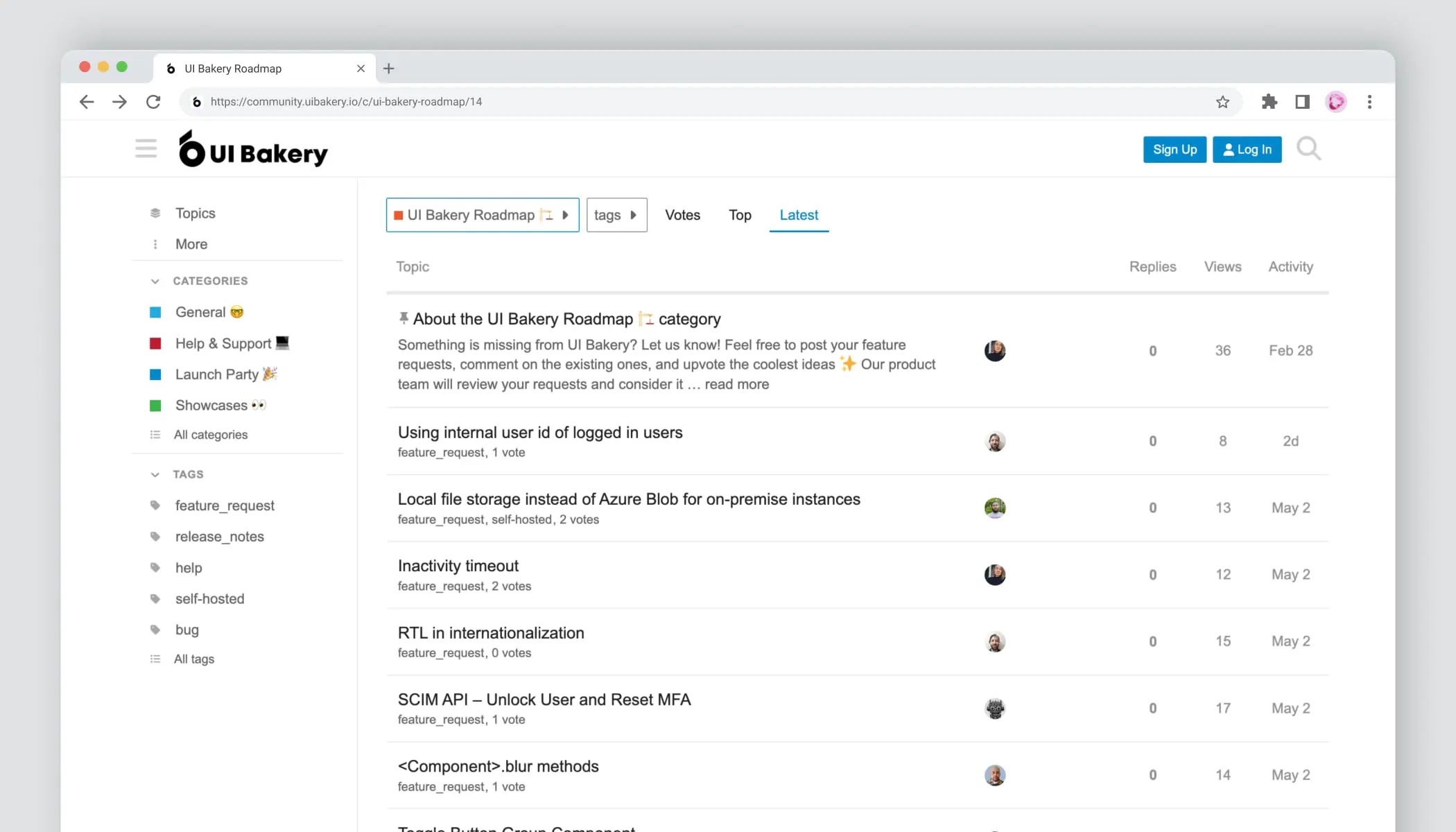Go back with the browser arrow
1456x832 pixels.
point(86,102)
